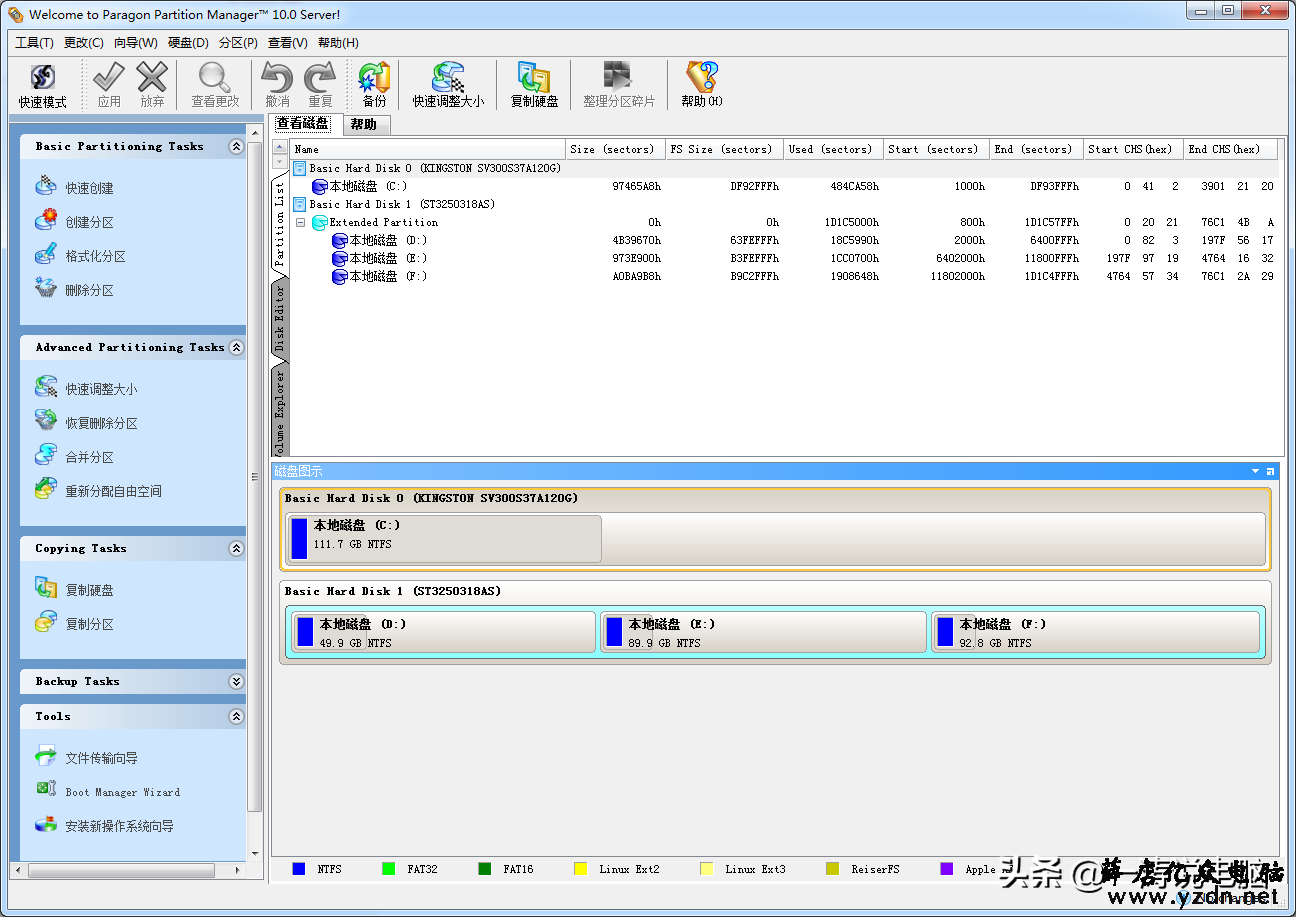Viewport: 1296px width, 917px height.
Task: Click 恢复删除分区 icon in sidebar
Action: (46, 422)
